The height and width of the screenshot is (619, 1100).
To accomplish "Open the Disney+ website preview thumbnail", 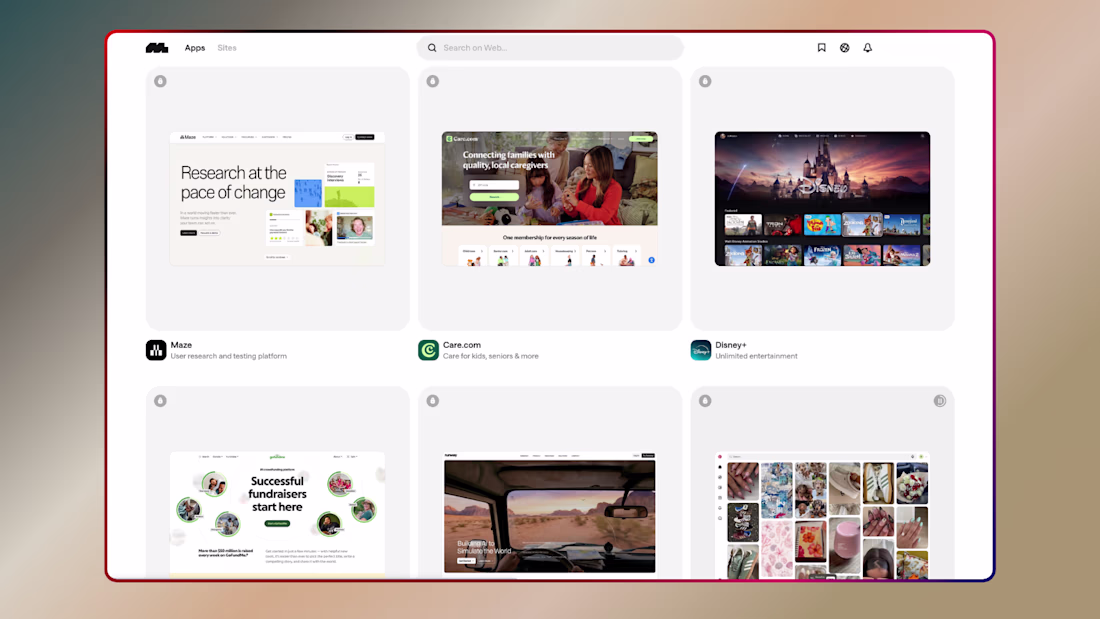I will [x=822, y=199].
